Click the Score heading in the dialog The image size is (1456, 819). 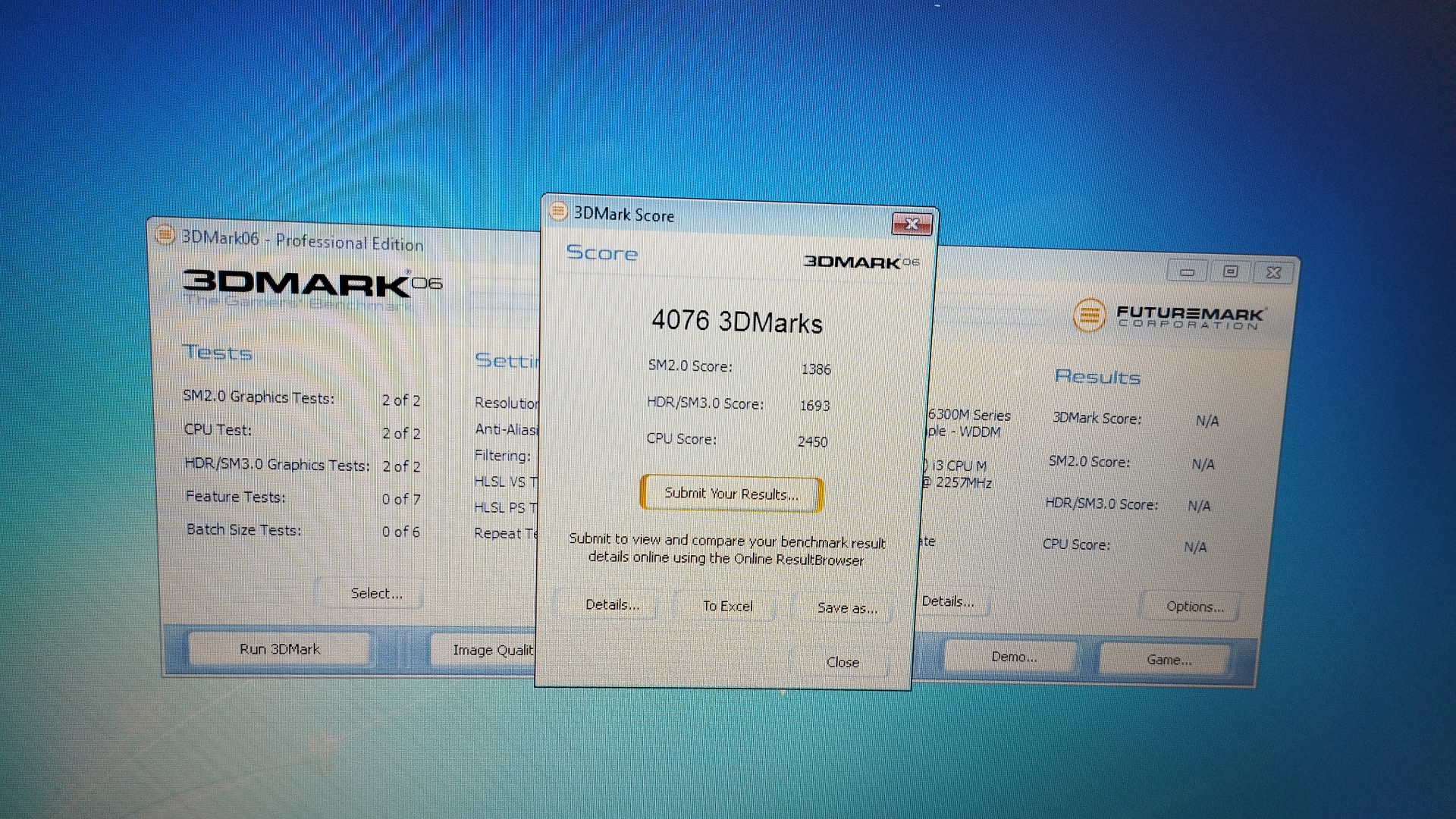(602, 253)
